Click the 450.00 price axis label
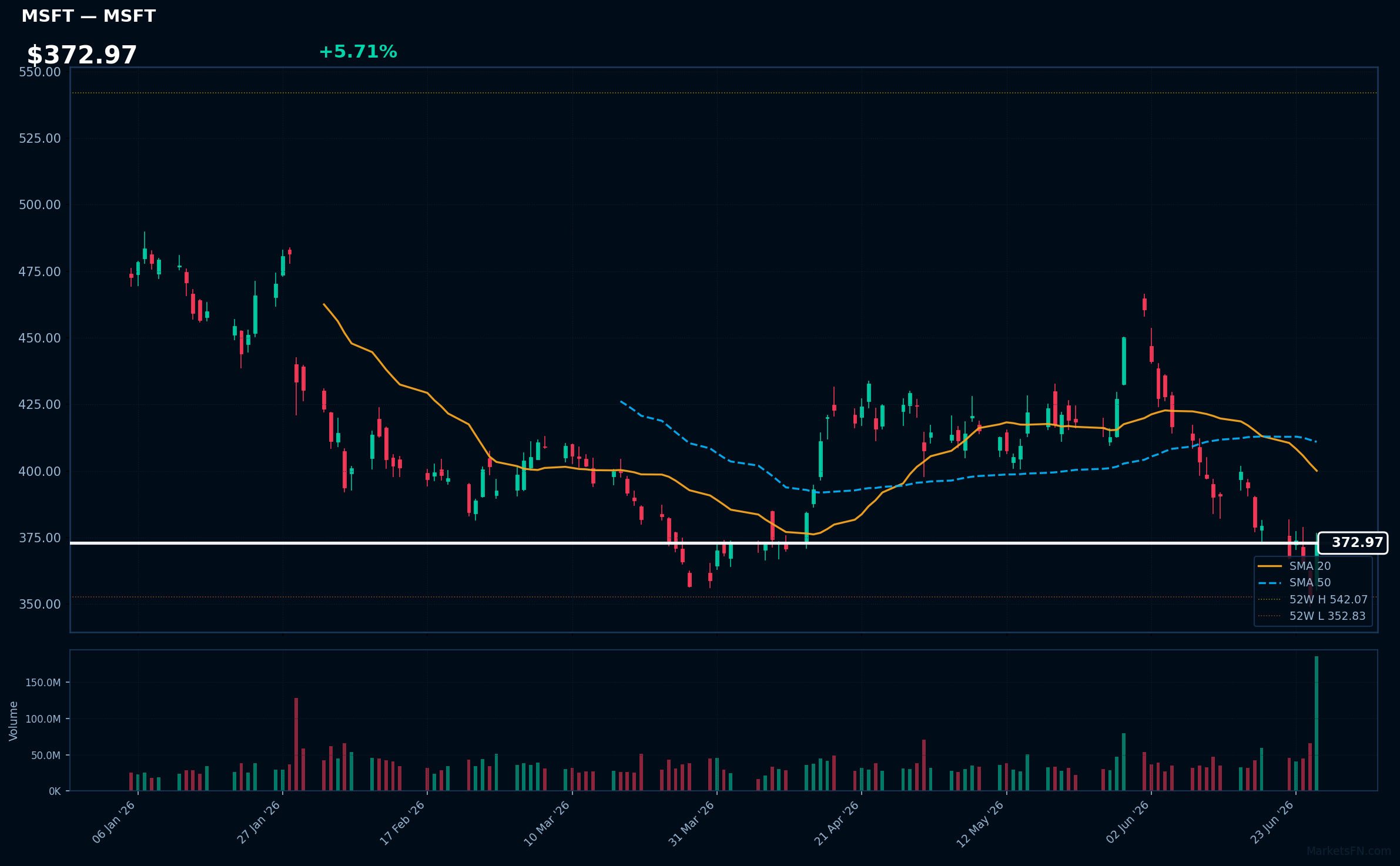 (40, 338)
